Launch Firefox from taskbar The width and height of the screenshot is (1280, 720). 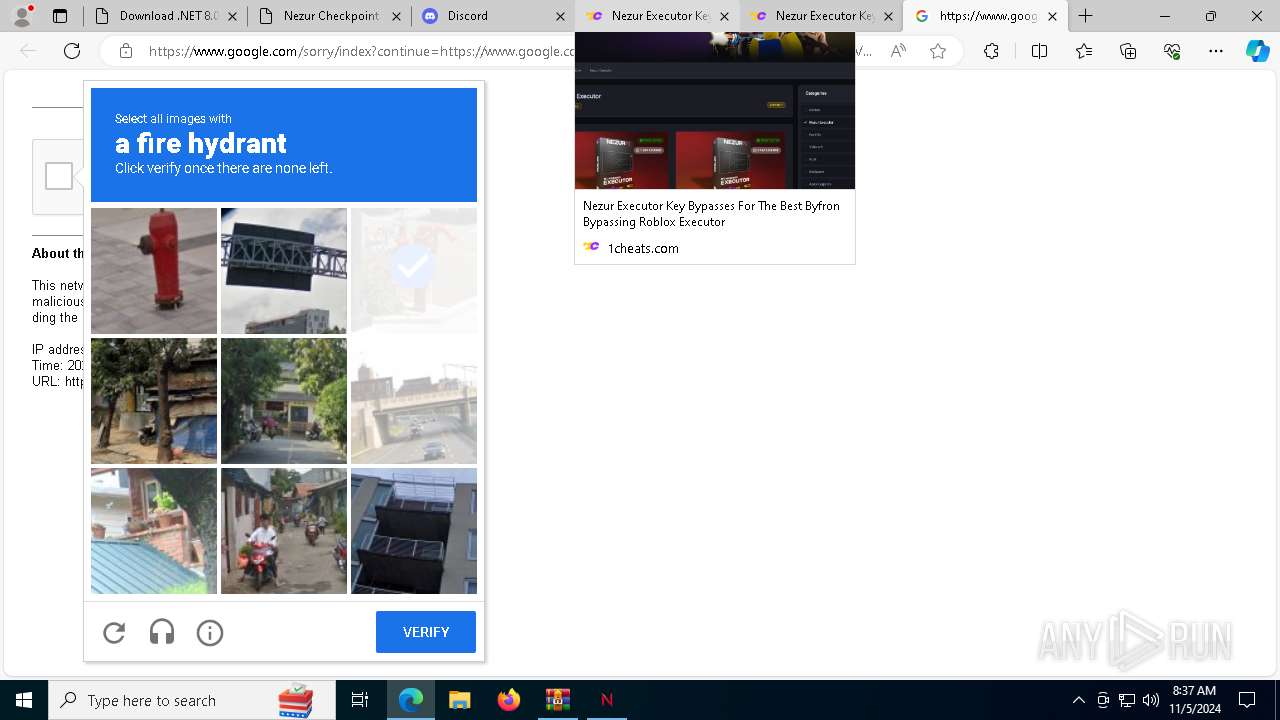point(508,700)
